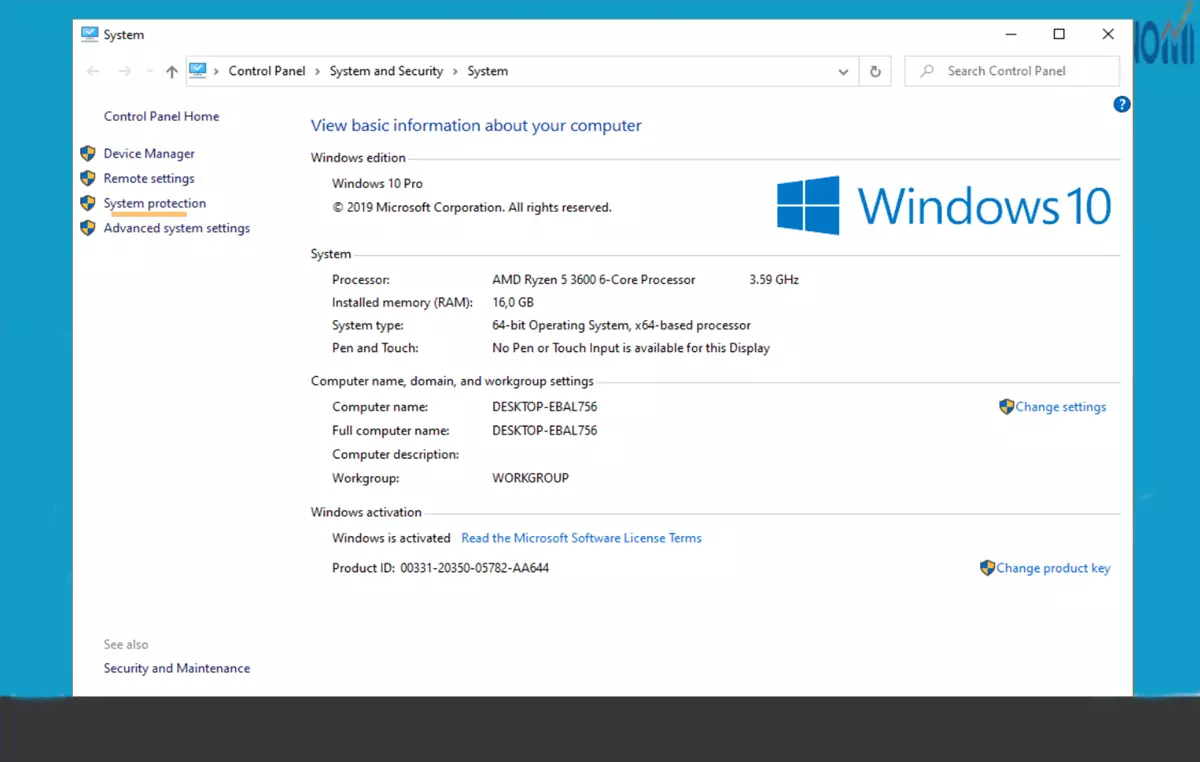
Task: Click the Windows 10 Pro edition text
Action: 377,183
